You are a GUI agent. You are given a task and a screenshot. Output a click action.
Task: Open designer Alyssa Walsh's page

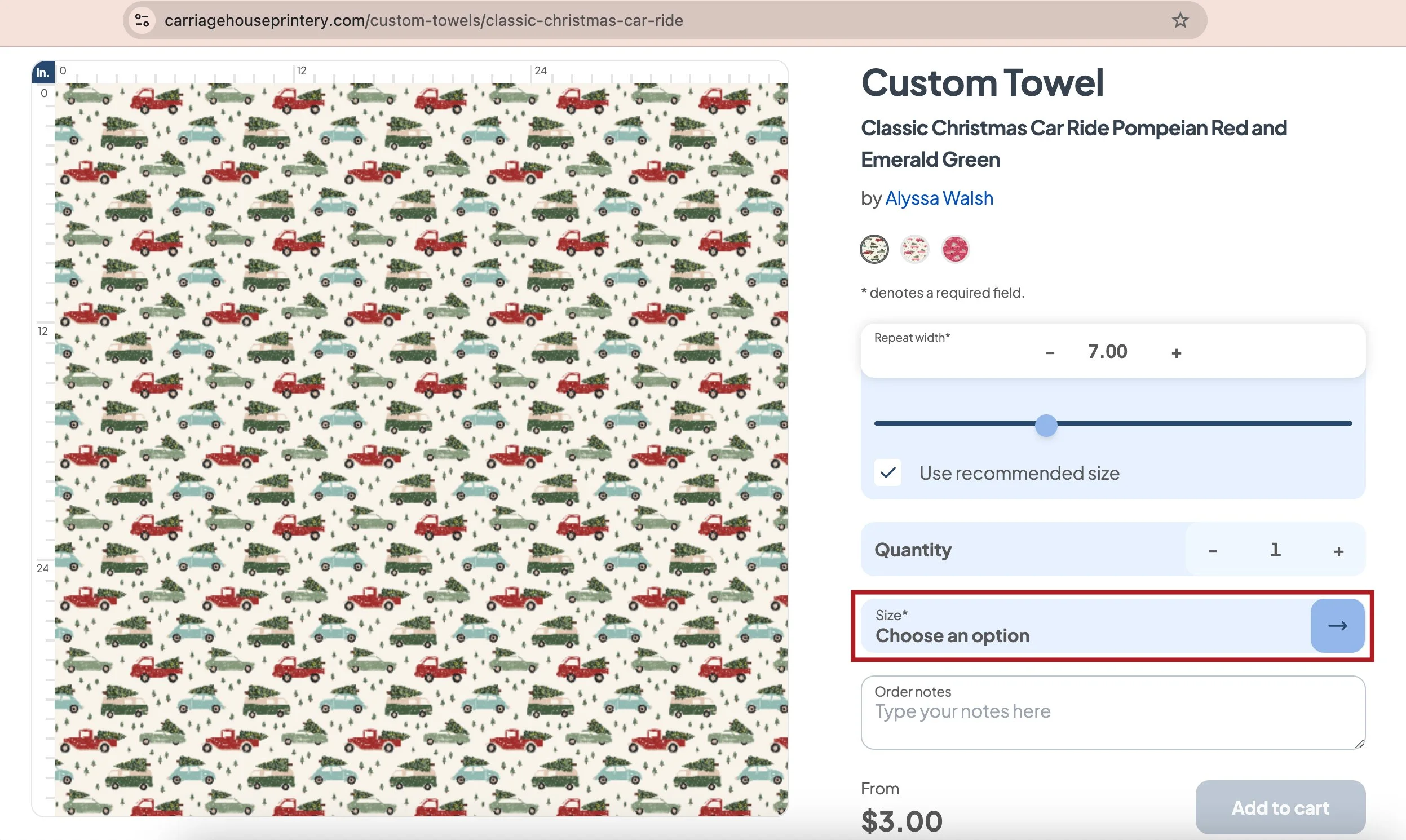coord(939,198)
